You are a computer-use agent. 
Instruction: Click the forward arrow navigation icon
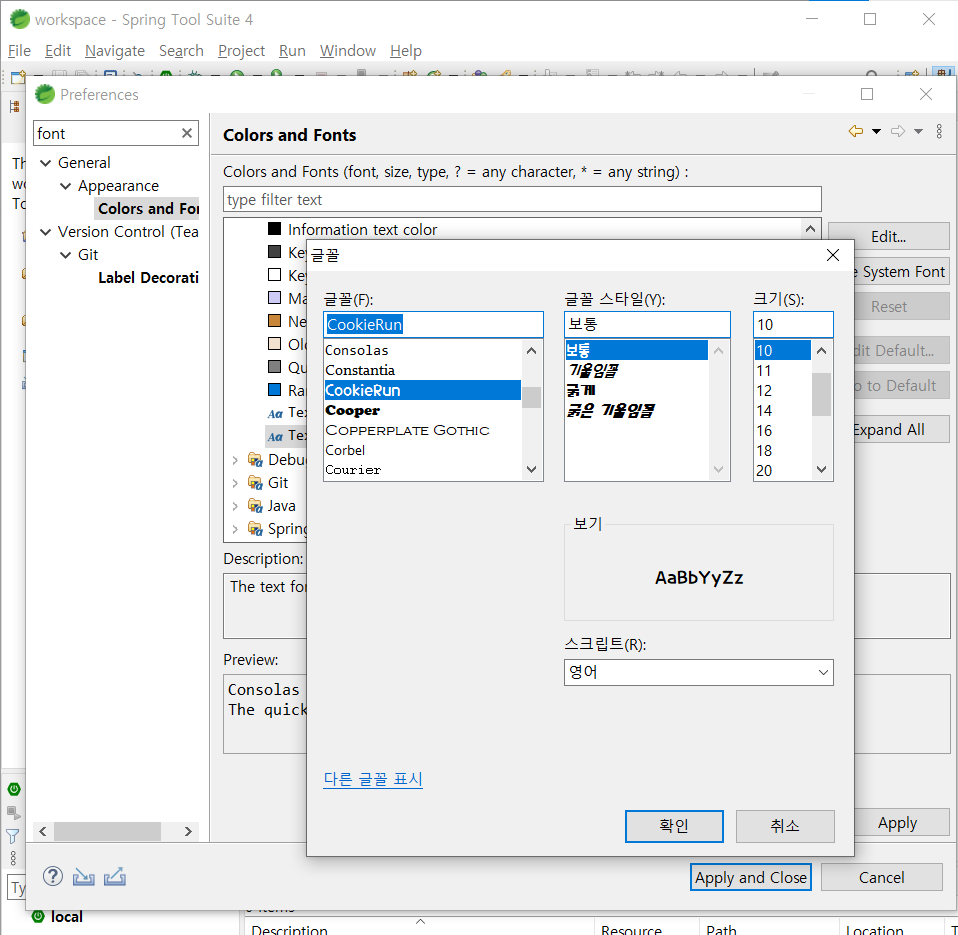(x=898, y=131)
